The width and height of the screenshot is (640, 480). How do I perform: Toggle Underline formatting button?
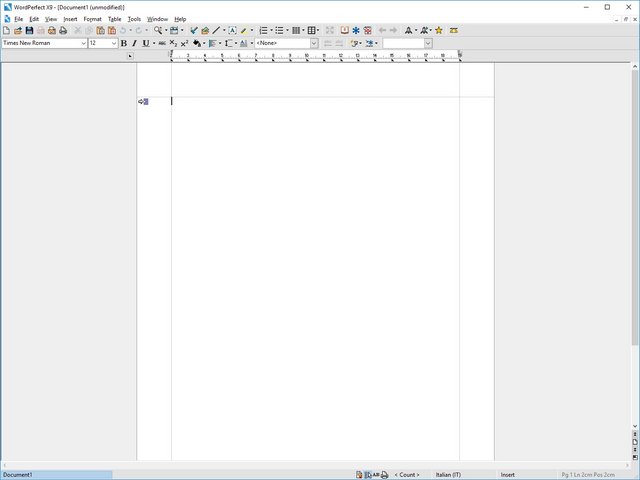[145, 43]
